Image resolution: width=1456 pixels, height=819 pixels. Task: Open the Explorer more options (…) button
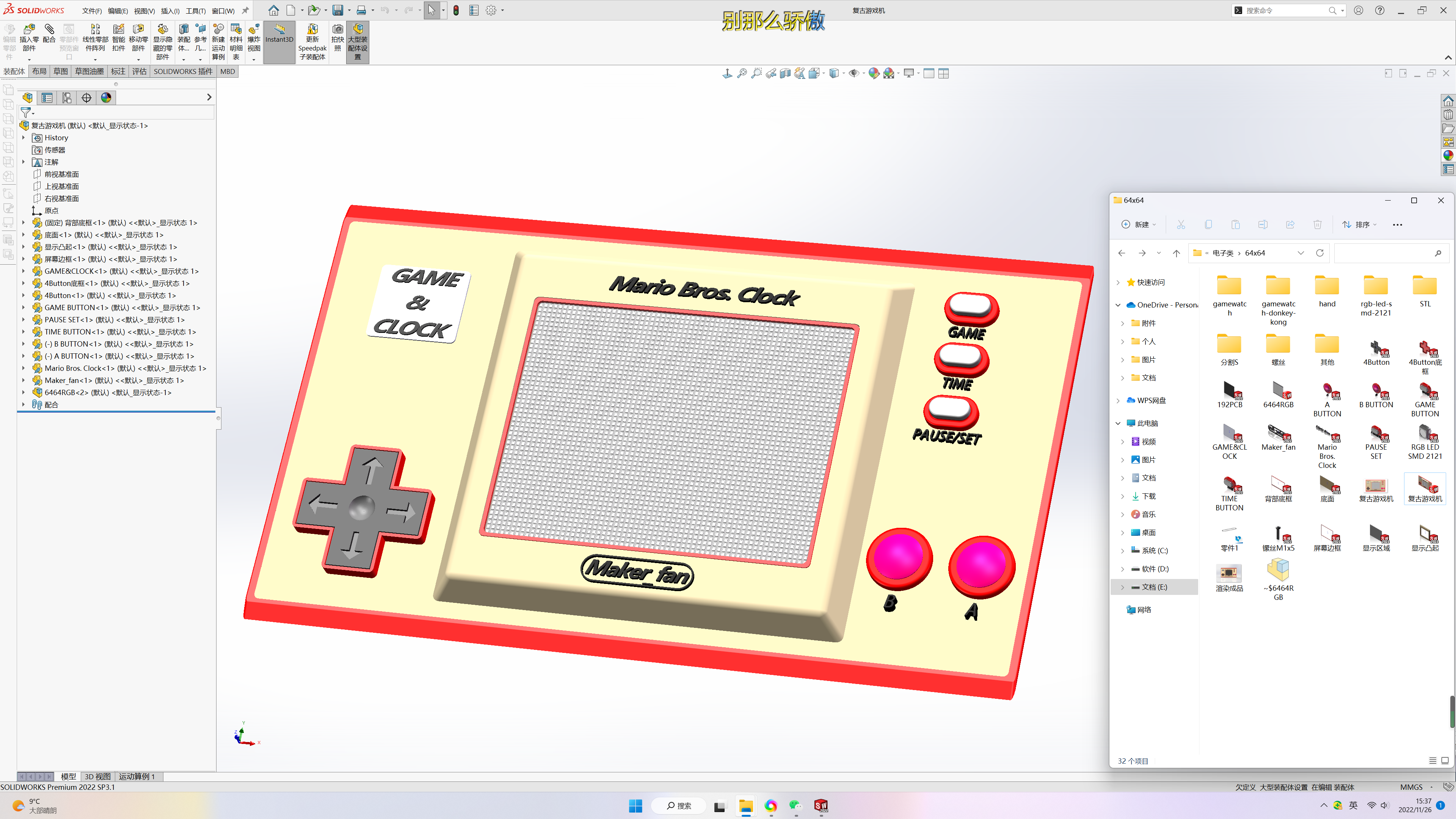coord(1397,224)
